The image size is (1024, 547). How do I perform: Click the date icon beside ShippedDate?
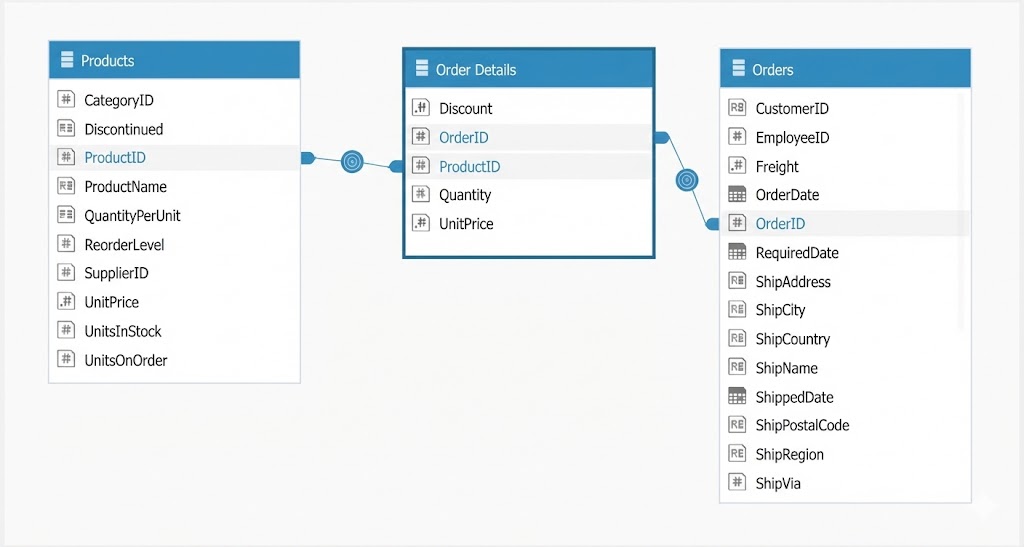(x=738, y=397)
